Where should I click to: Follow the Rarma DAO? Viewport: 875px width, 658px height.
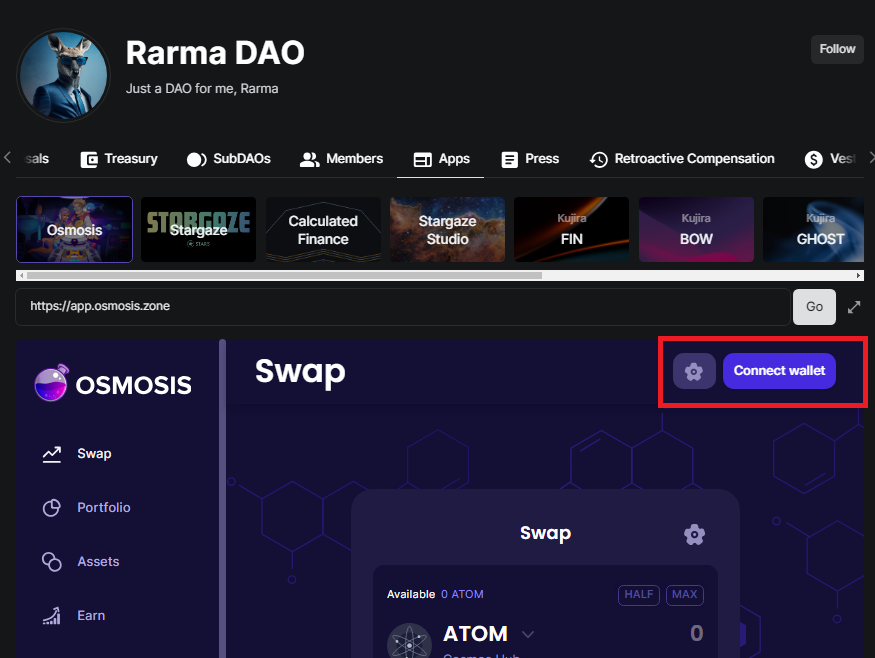(x=837, y=49)
